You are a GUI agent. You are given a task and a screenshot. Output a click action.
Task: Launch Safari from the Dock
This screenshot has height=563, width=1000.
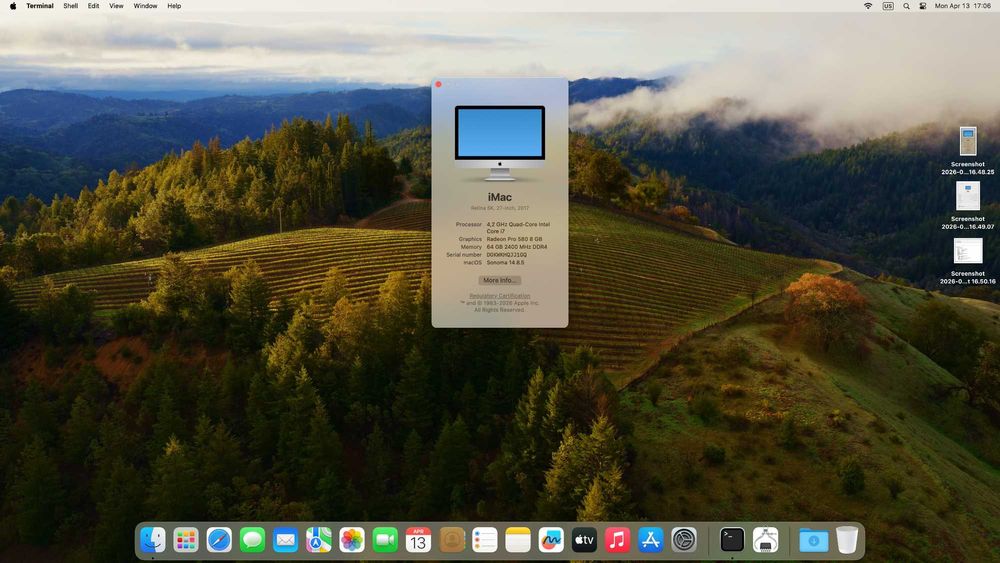pyautogui.click(x=219, y=541)
